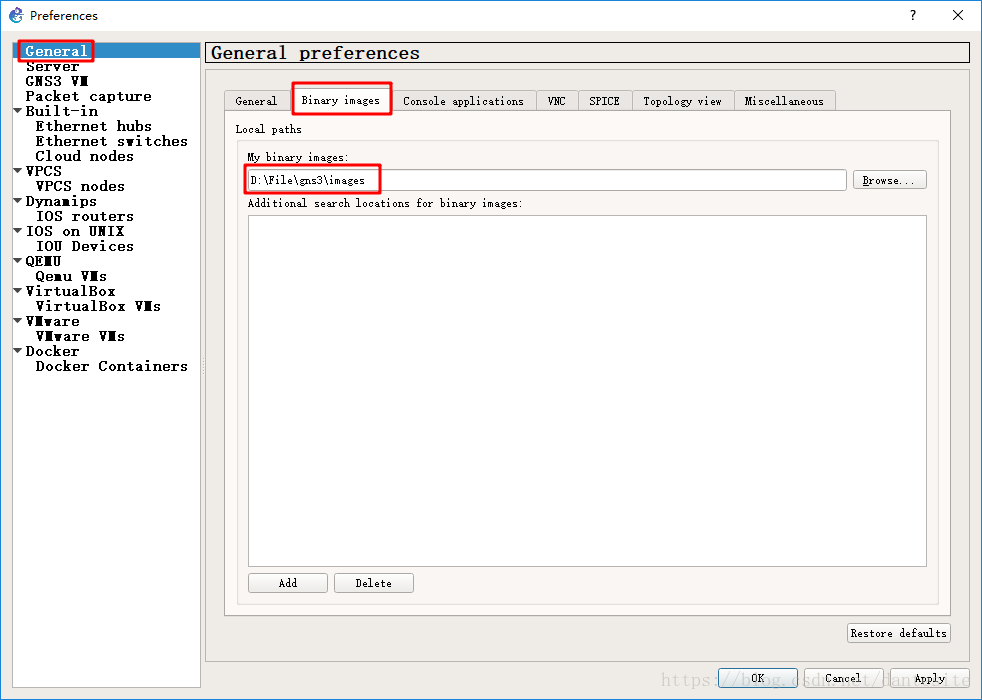Collapse the Docker tree section

[x=18, y=351]
